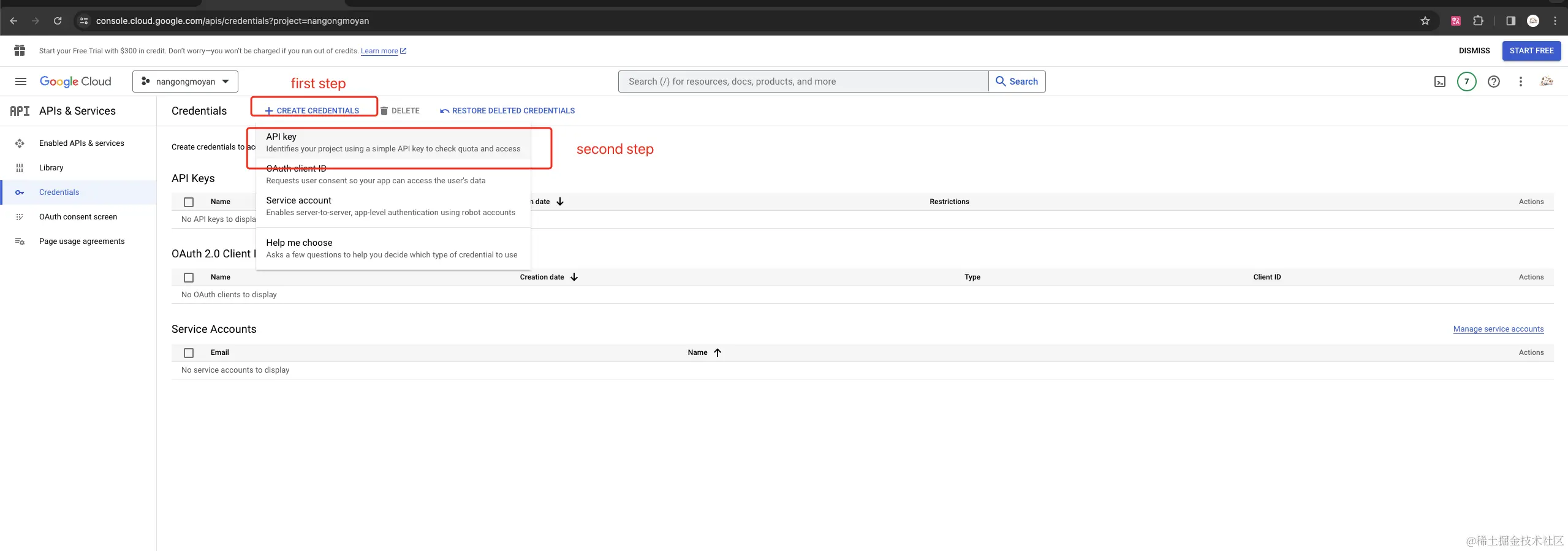Image resolution: width=1568 pixels, height=551 pixels.
Task: Open the Google Cloud settings and utilities menu
Action: pyautogui.click(x=1521, y=82)
